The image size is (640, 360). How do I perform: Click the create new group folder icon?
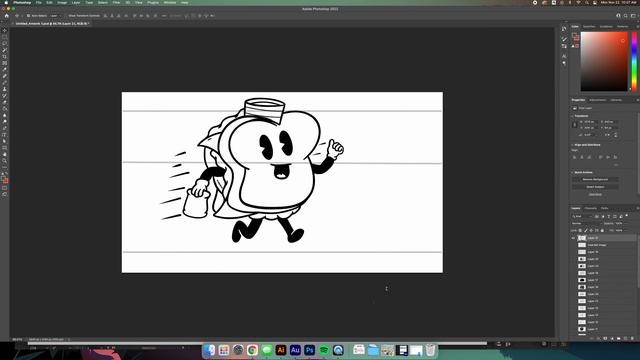tap(619, 338)
